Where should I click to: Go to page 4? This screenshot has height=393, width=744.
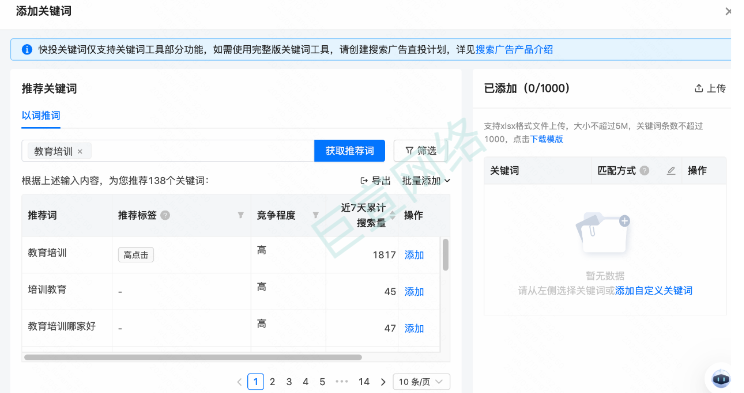[x=306, y=382]
